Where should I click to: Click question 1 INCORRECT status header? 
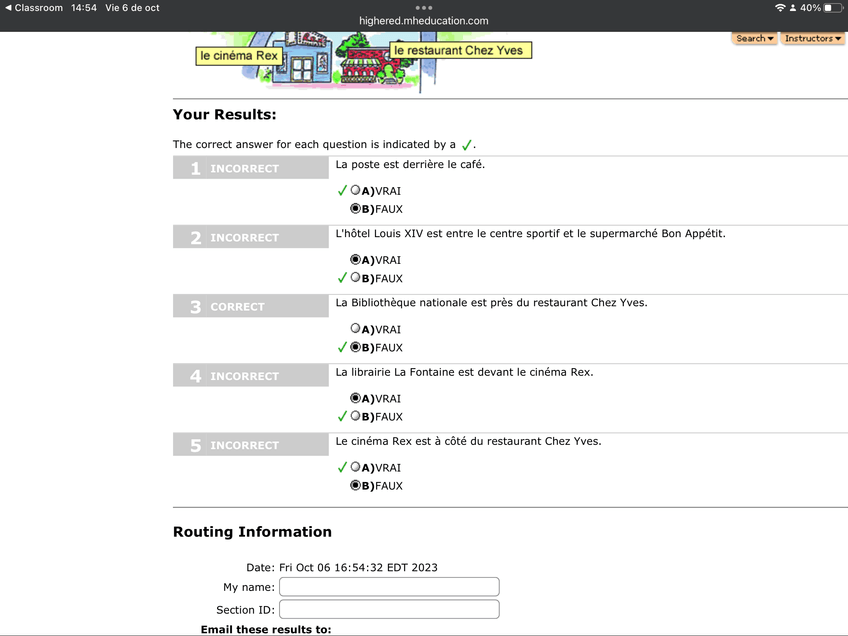pos(250,168)
